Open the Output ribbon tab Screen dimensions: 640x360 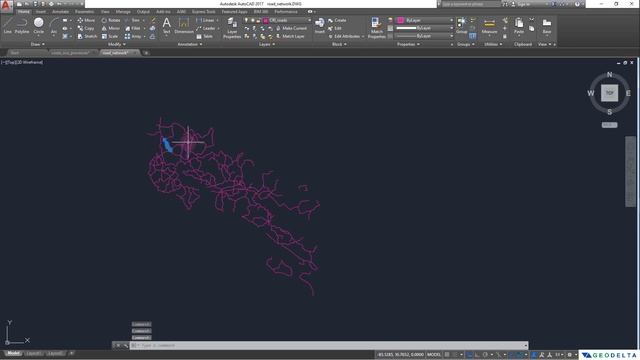143,12
